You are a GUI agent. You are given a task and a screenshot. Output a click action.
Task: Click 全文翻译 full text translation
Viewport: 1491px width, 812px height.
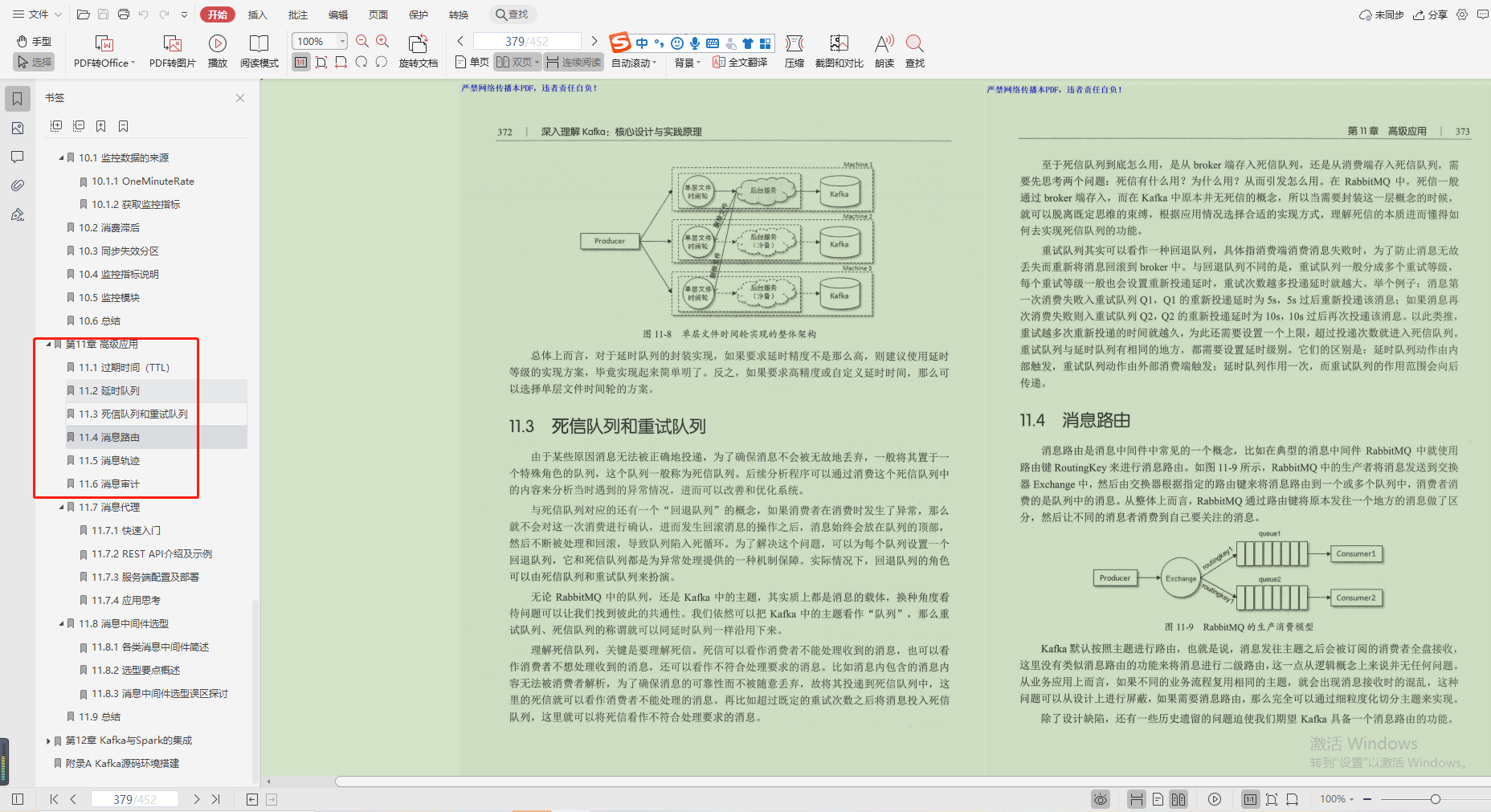[740, 62]
